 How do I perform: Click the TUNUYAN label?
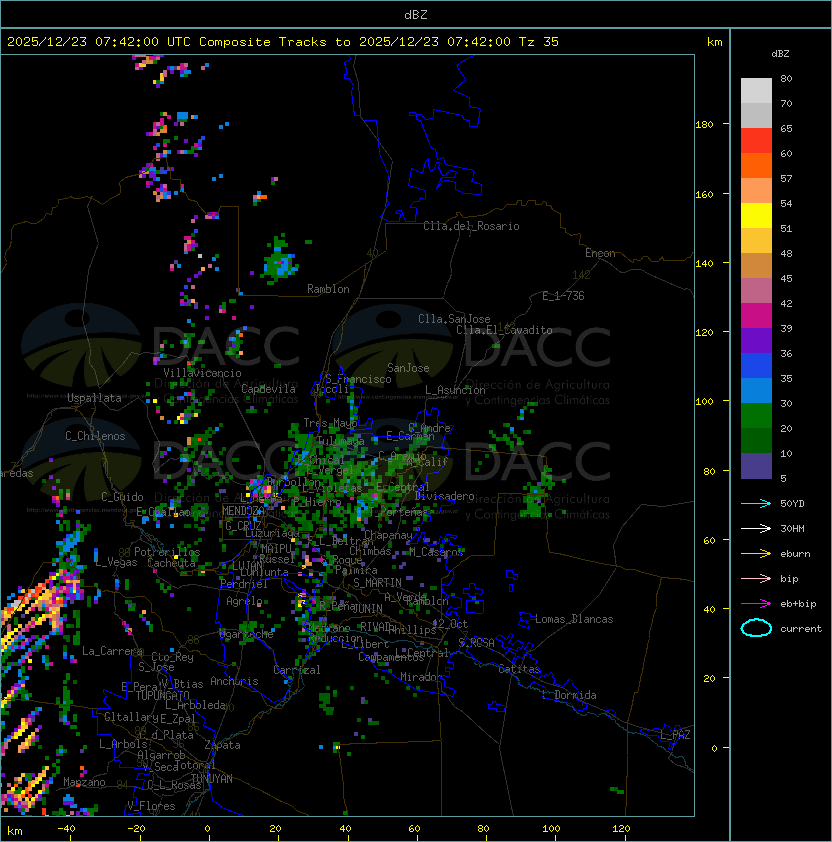[212, 779]
